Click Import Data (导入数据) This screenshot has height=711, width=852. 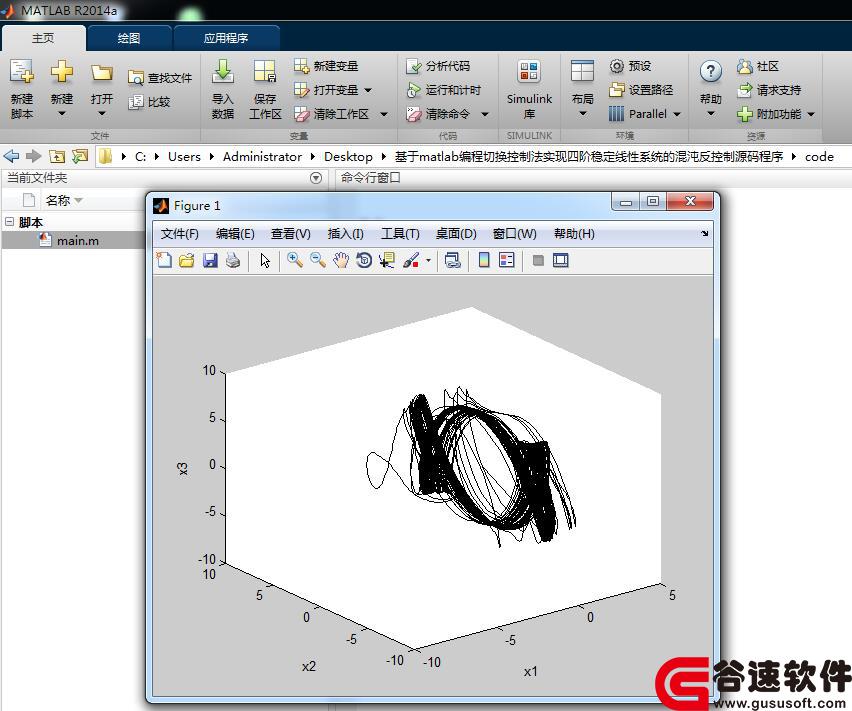(x=223, y=90)
